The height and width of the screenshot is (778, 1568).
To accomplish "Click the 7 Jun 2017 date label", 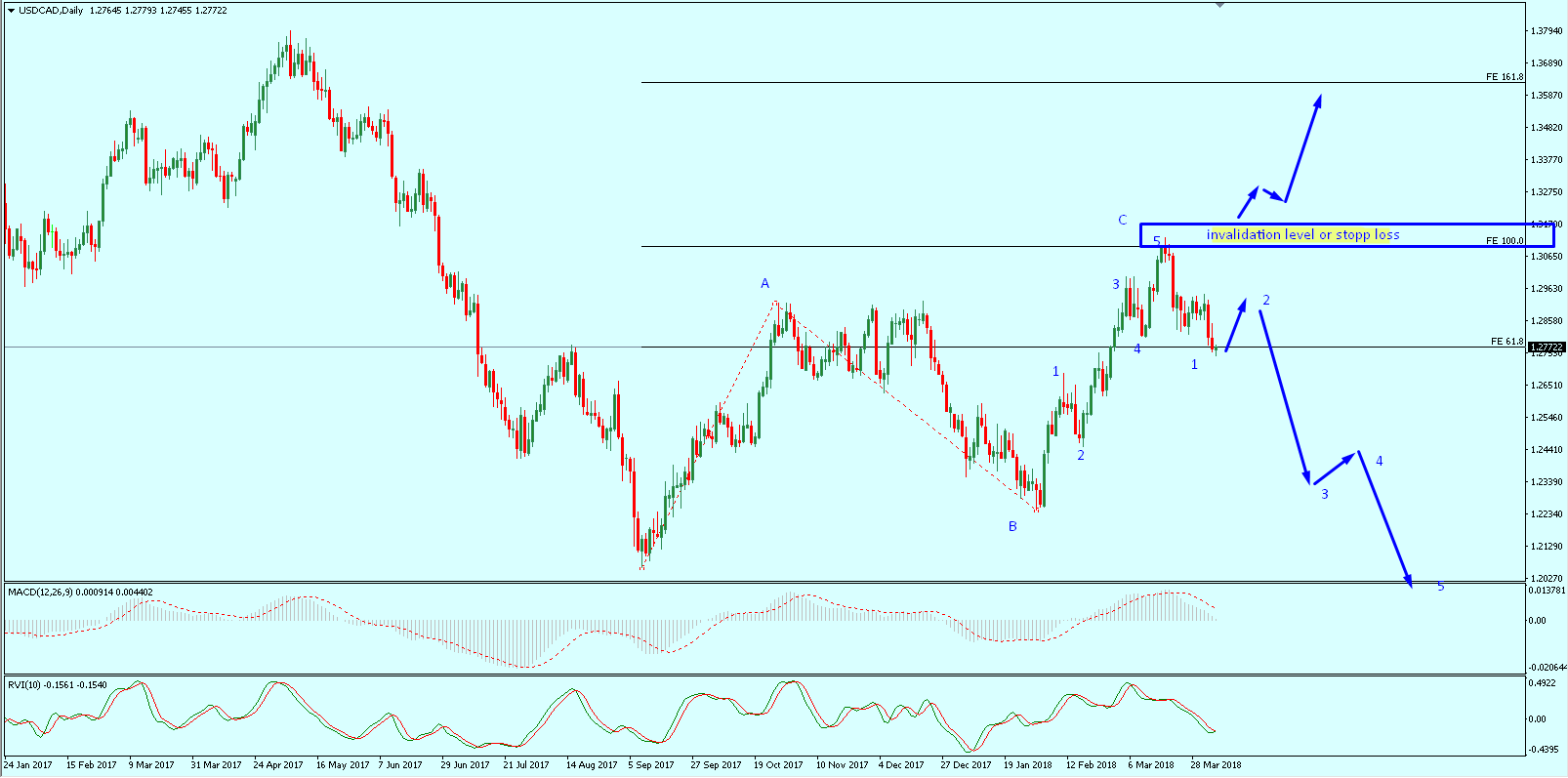I will pyautogui.click(x=400, y=765).
